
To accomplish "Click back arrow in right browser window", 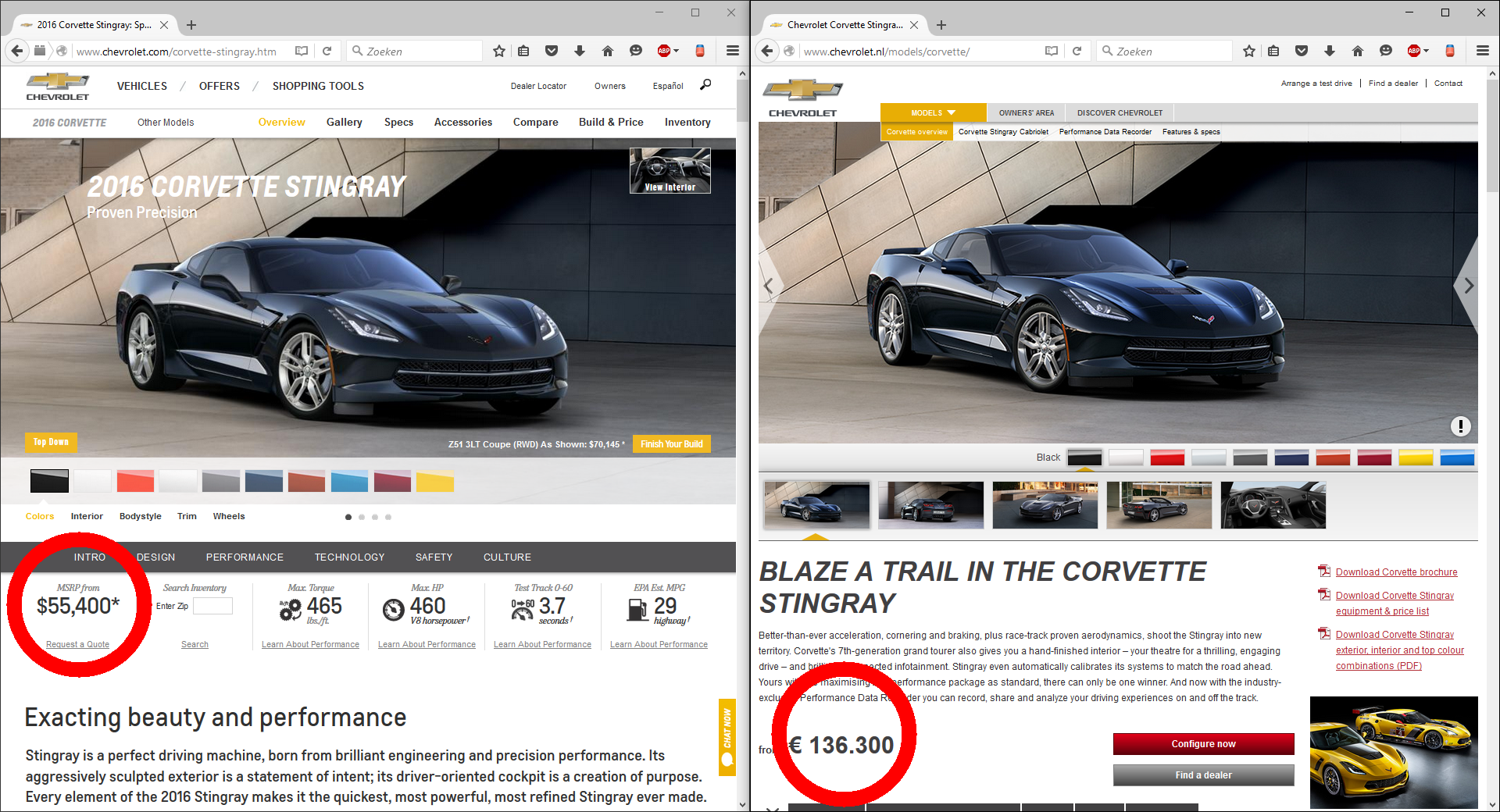I will [767, 51].
